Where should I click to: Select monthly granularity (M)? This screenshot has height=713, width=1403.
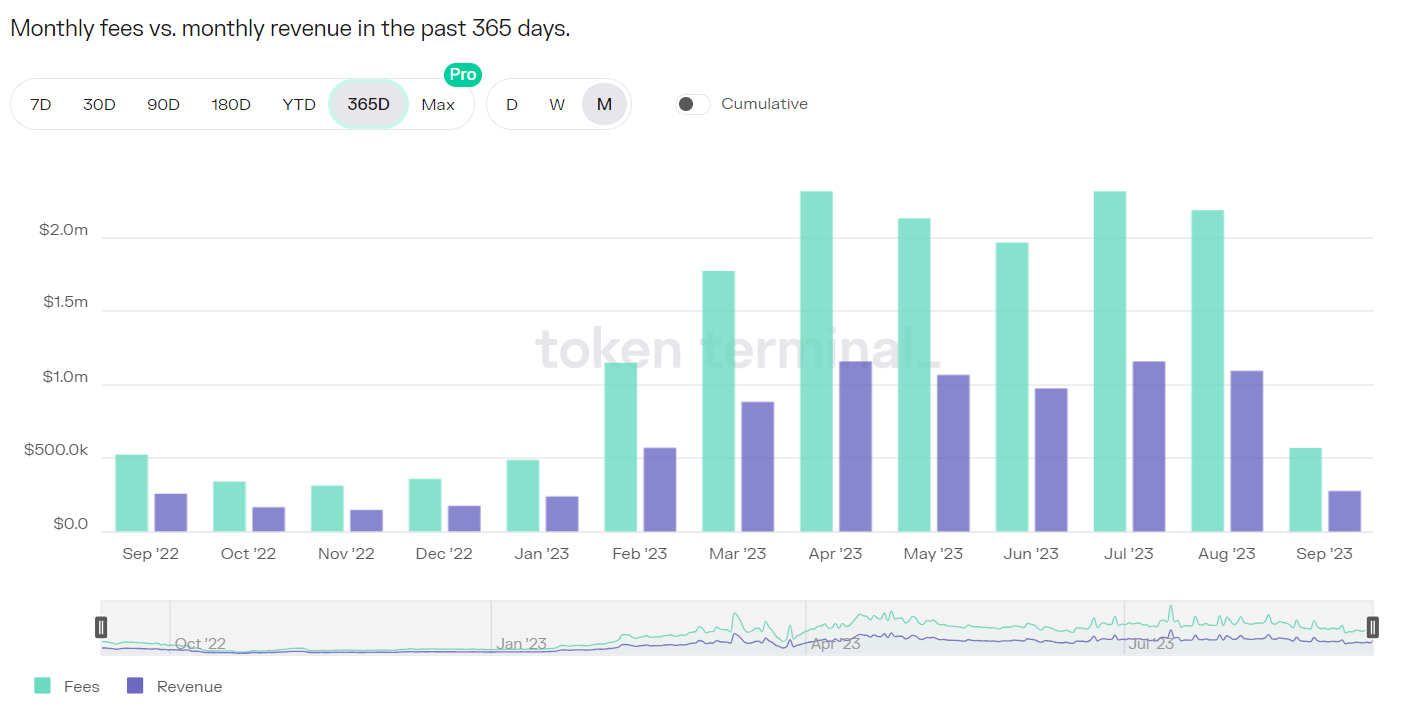604,104
